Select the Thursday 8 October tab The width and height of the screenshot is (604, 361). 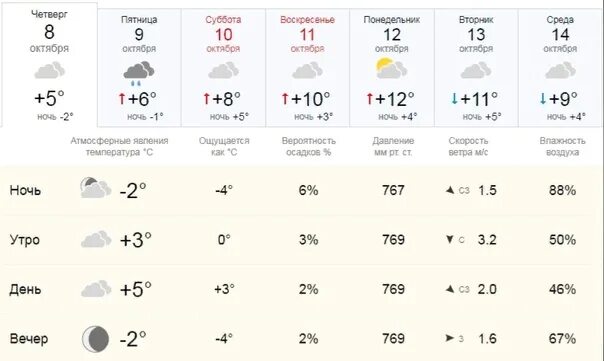49,65
